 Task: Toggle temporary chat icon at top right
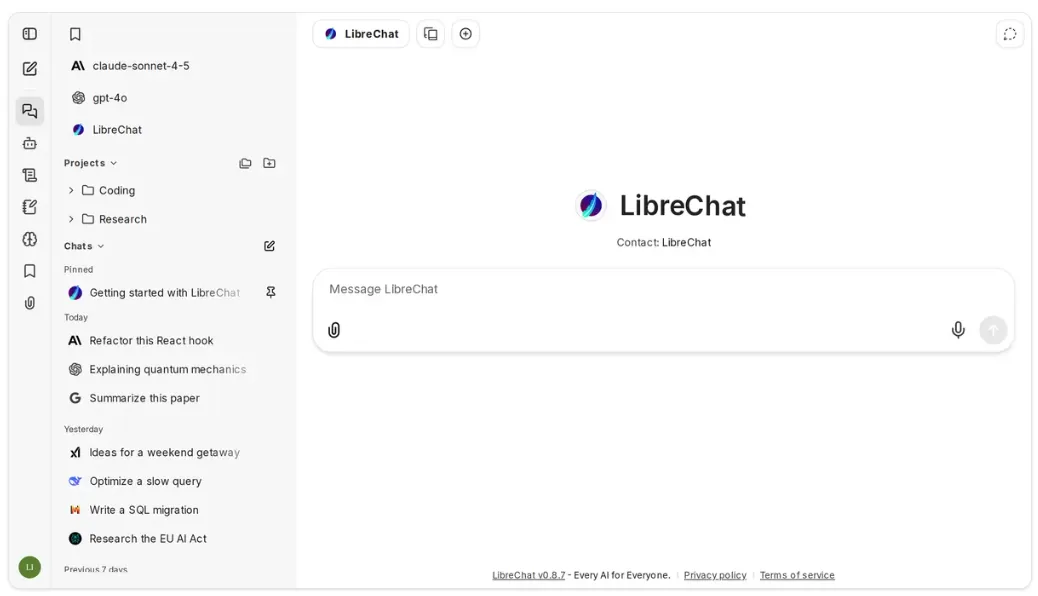tap(1010, 34)
